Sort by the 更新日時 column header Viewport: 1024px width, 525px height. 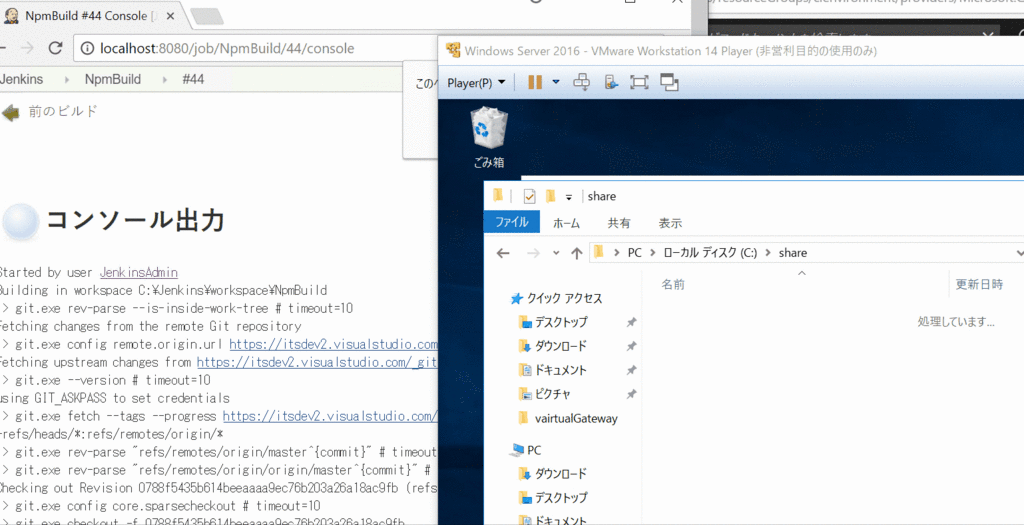point(979,285)
